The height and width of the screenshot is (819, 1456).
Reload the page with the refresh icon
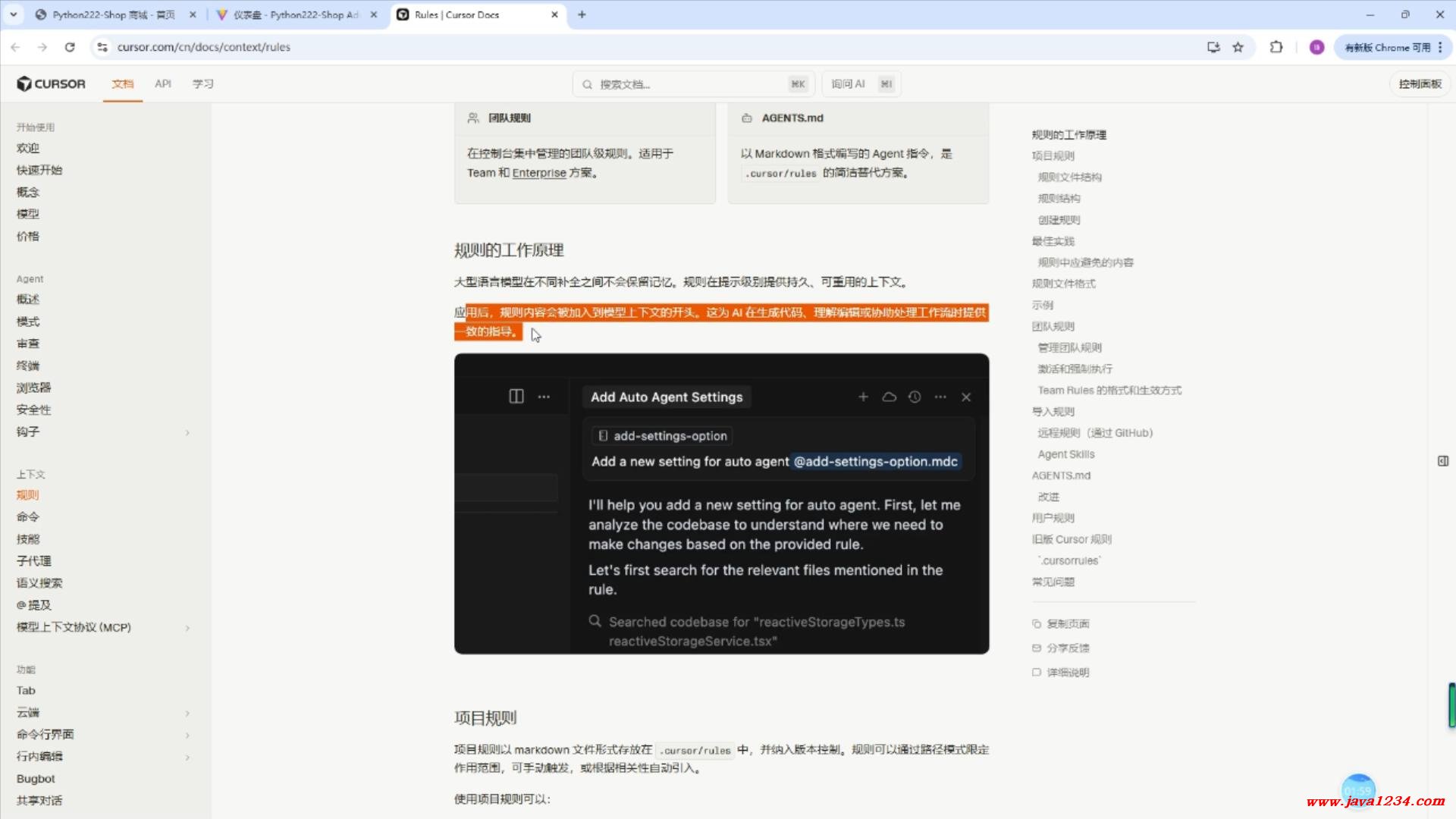(x=70, y=47)
